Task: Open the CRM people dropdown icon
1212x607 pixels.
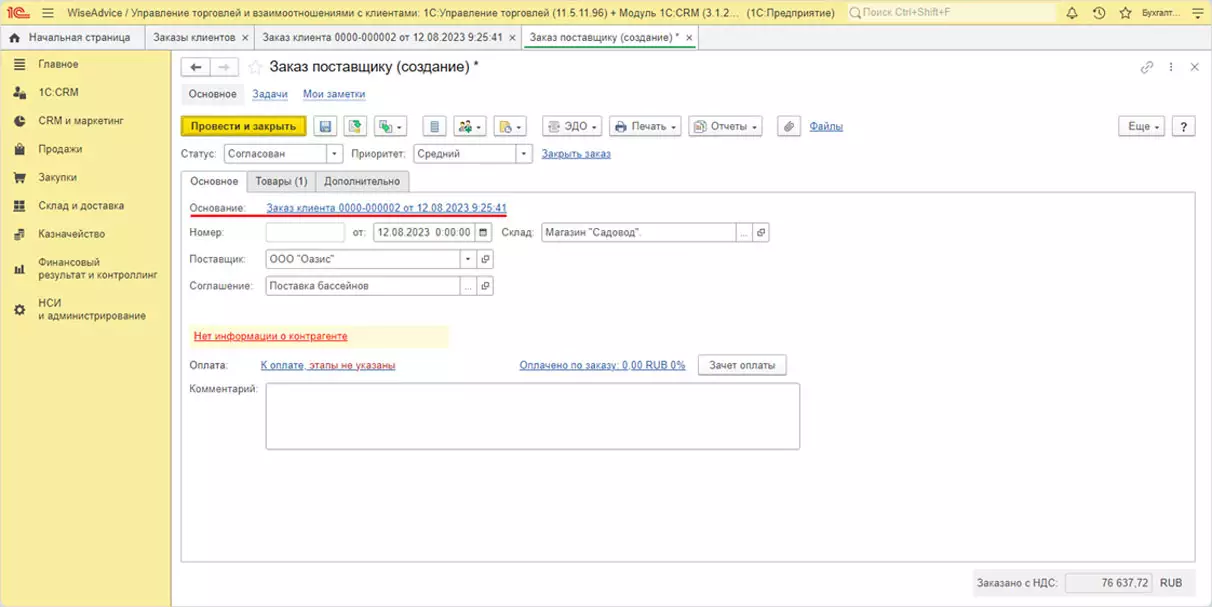Action: pos(469,126)
